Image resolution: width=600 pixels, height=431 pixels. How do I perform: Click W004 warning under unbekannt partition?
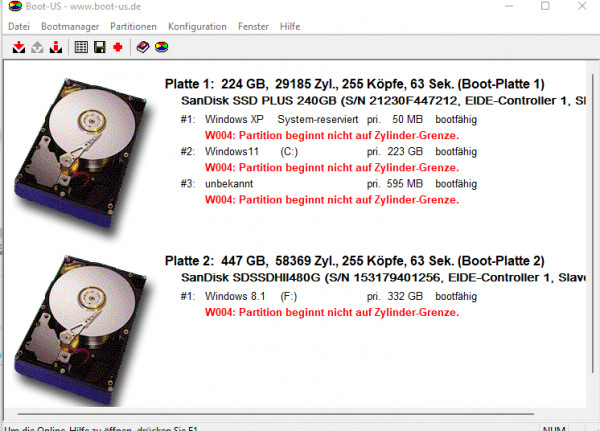pos(332,200)
